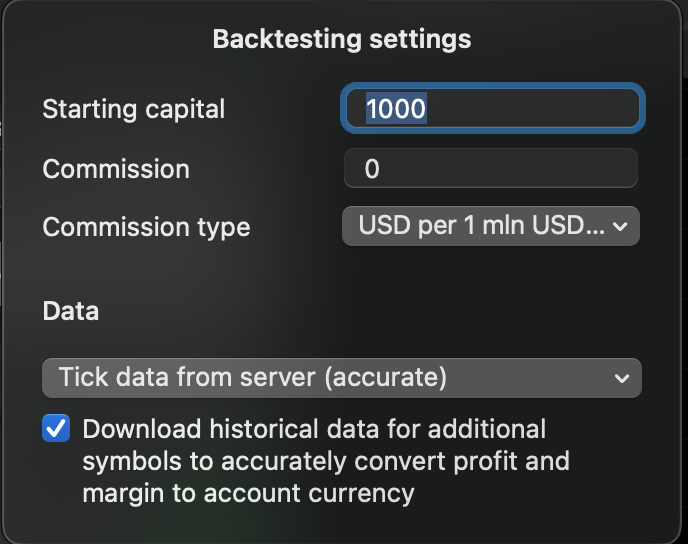Click the 0 value in the Commission field
The image size is (688, 544).
pos(372,169)
